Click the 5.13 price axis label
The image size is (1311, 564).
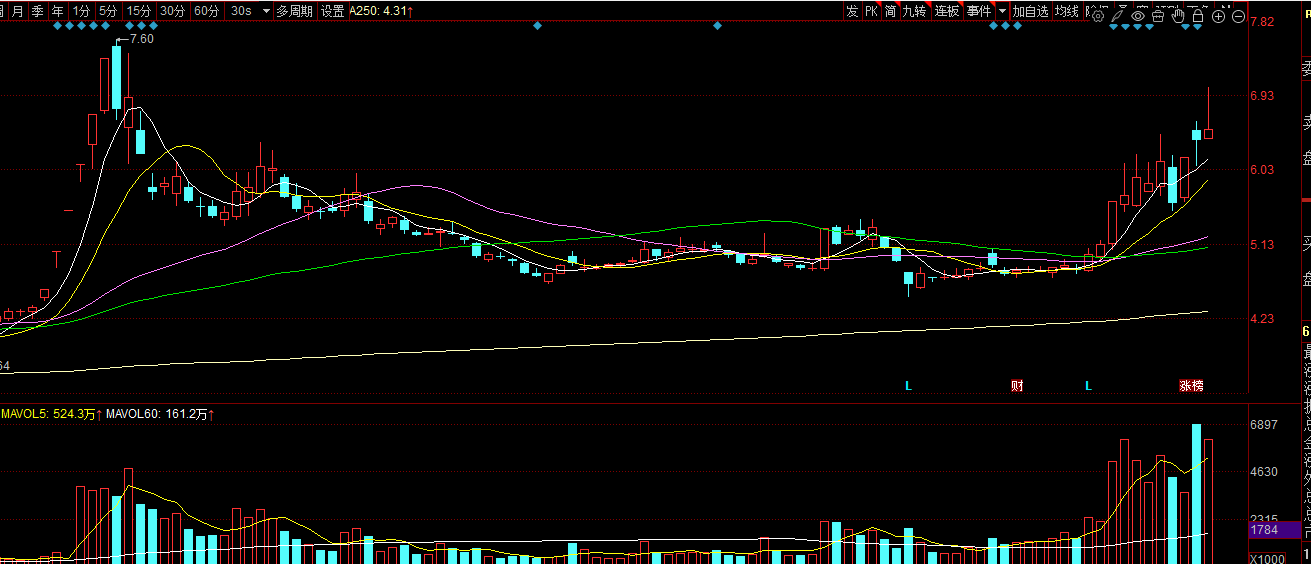pos(1263,245)
